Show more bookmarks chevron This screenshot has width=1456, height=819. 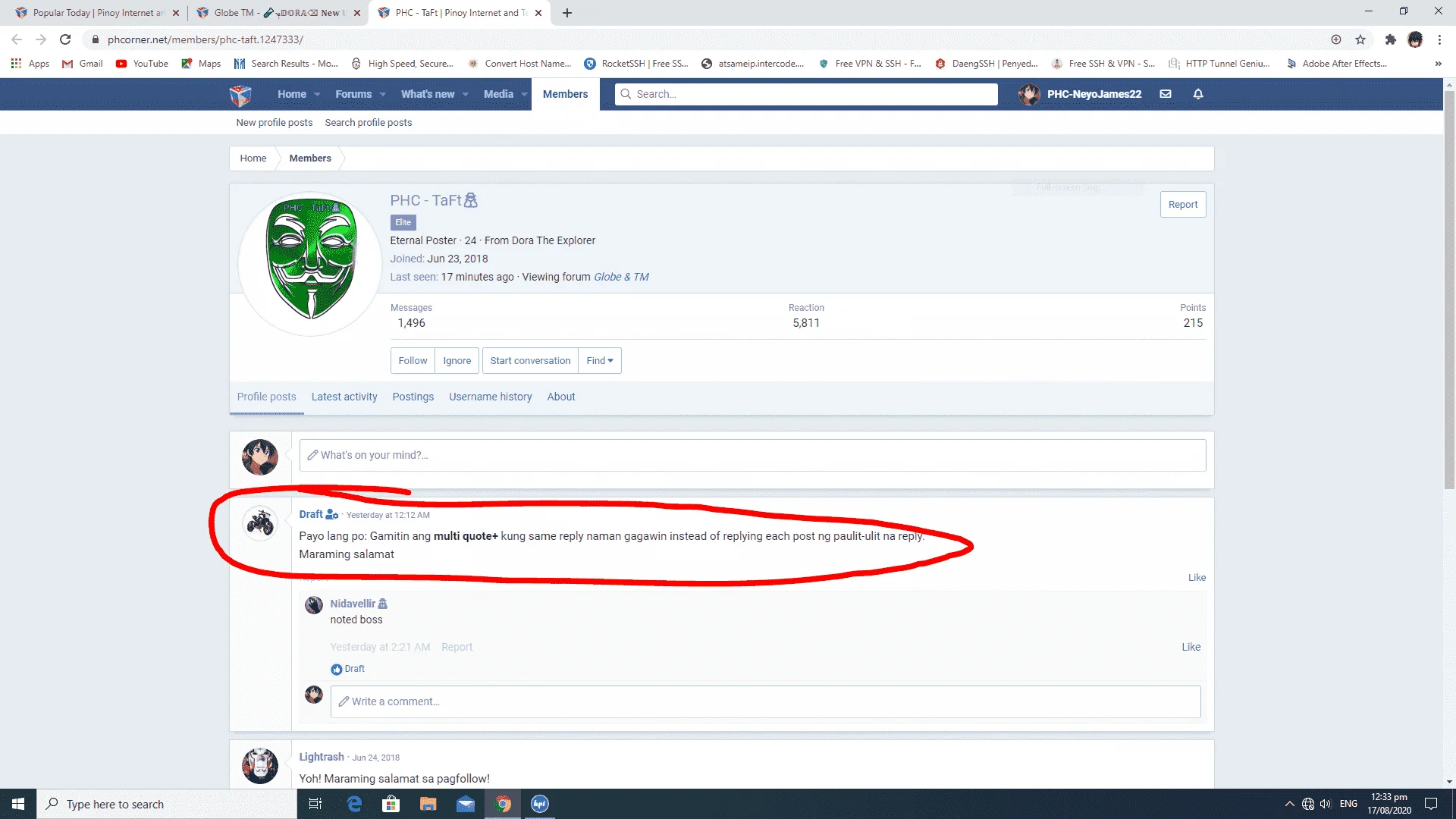point(1438,64)
